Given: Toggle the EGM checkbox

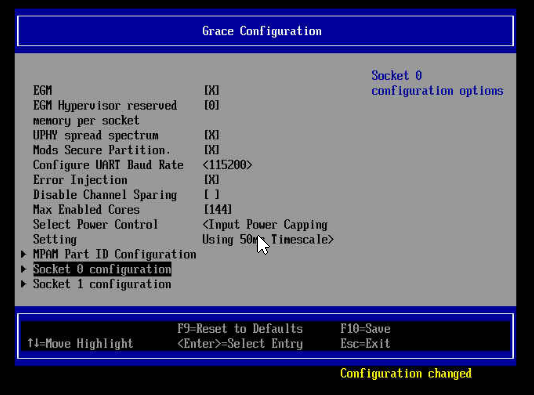Looking at the screenshot, I should pos(211,90).
